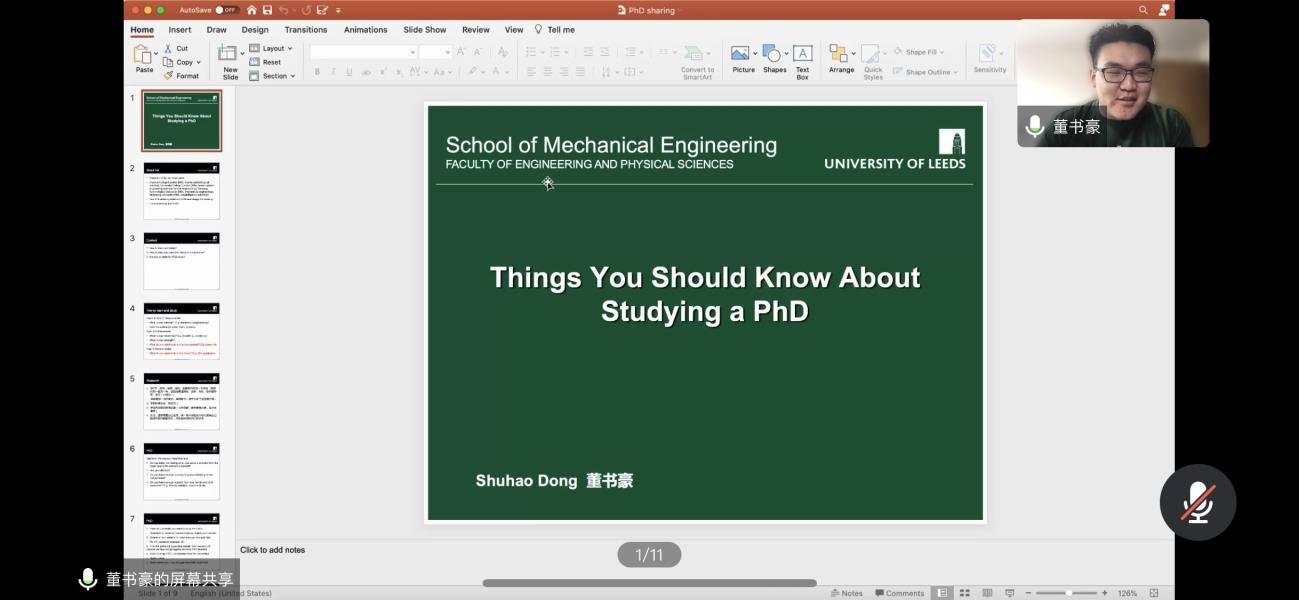Click the Reset slide button
The image size is (1299, 600).
[x=266, y=62]
